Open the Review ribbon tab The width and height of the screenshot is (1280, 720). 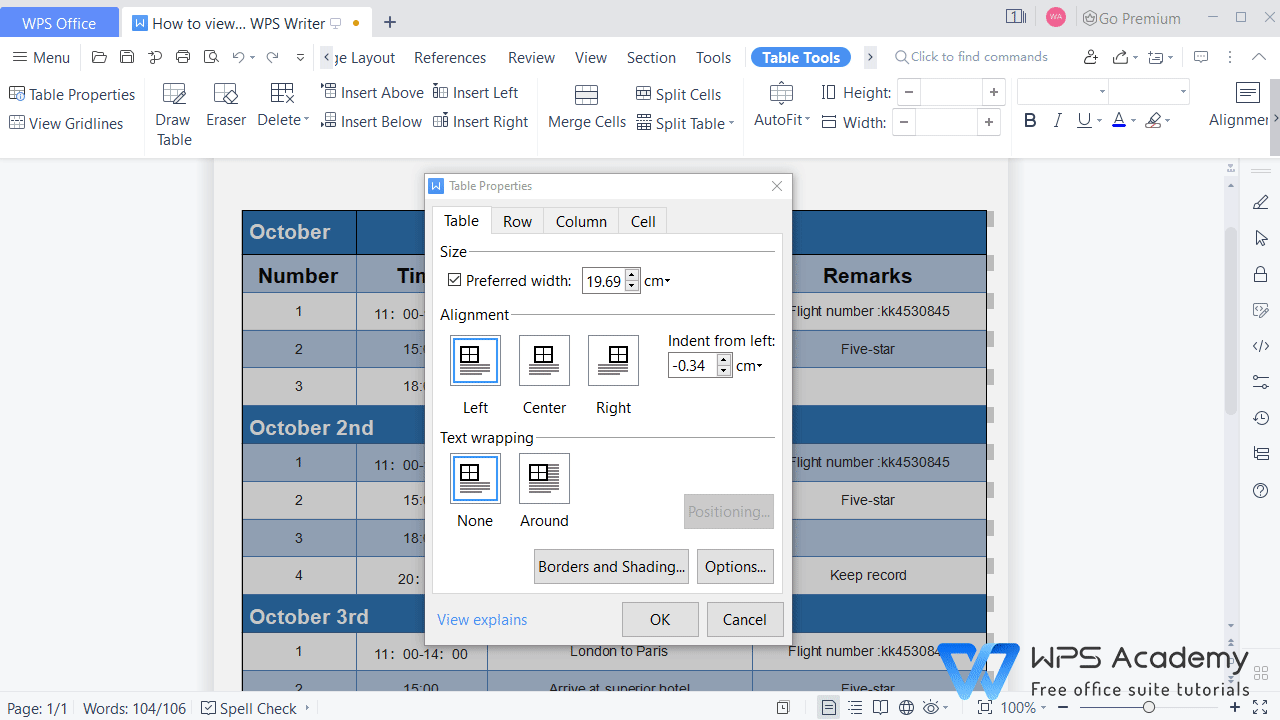[x=531, y=57]
